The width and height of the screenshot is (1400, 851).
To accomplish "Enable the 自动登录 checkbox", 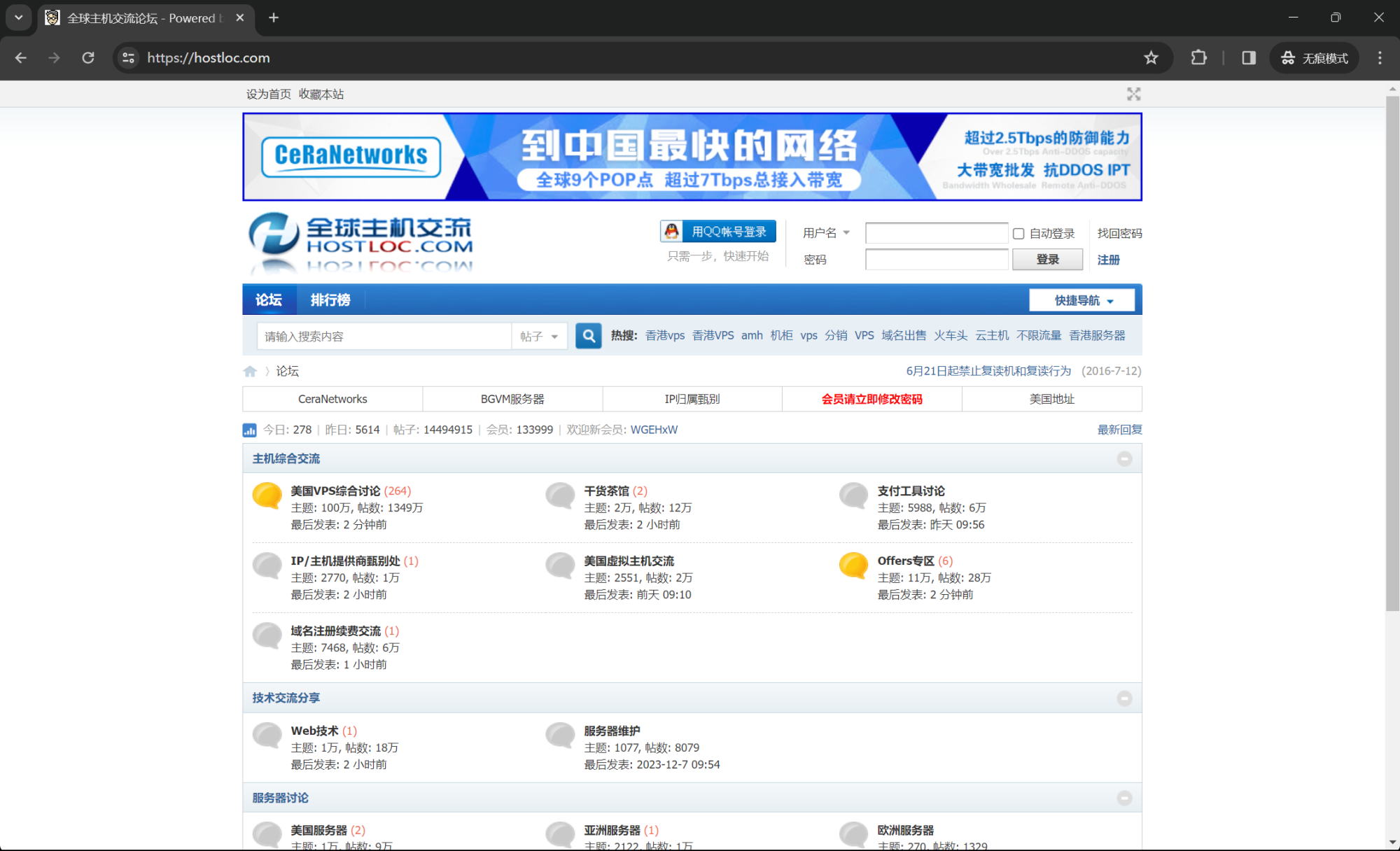I will click(x=1018, y=233).
